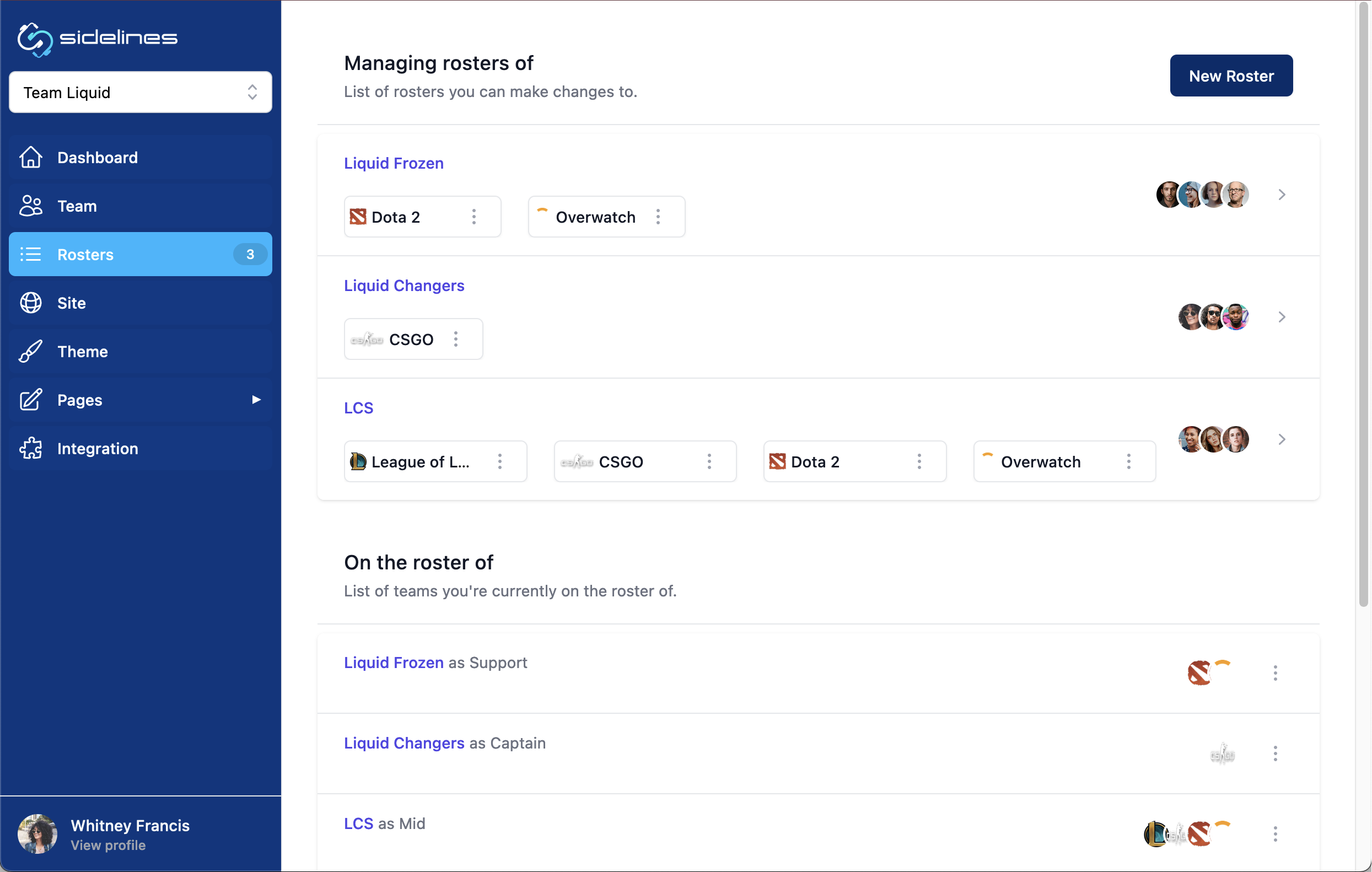Click the Pages menu item

pyautogui.click(x=140, y=400)
